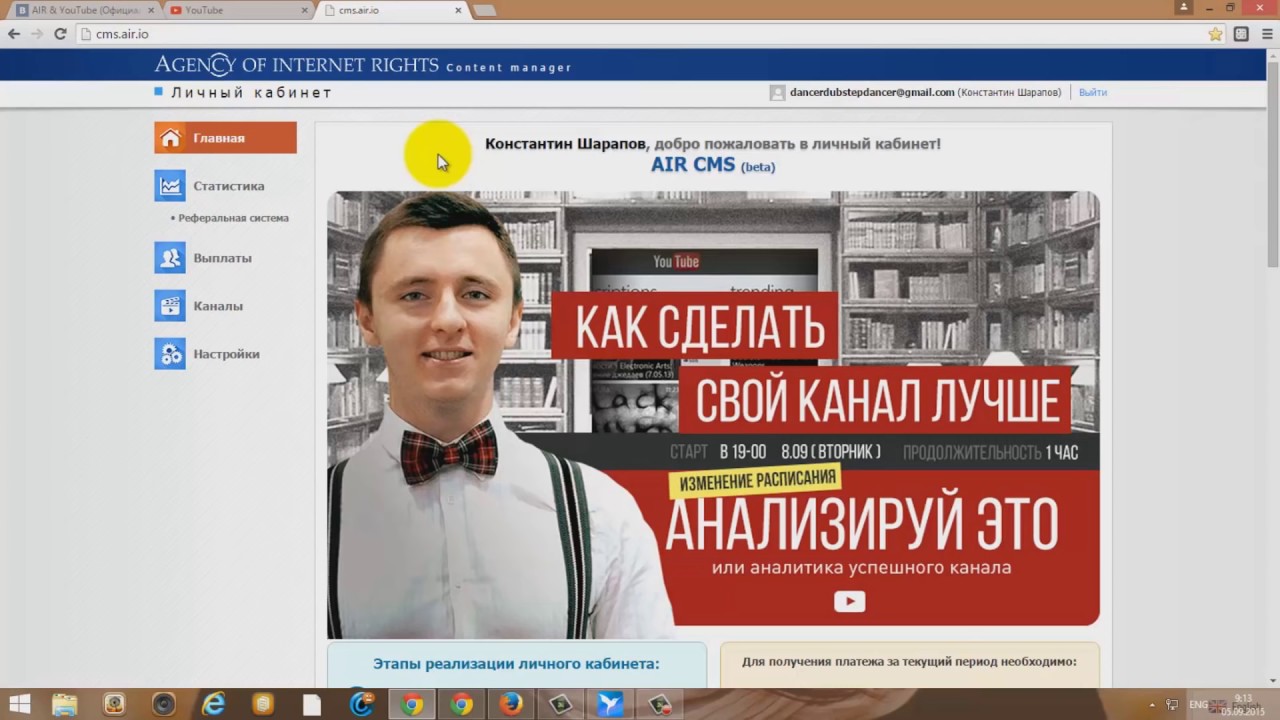
Task: Open the Windows Start button
Action: [x=19, y=704]
